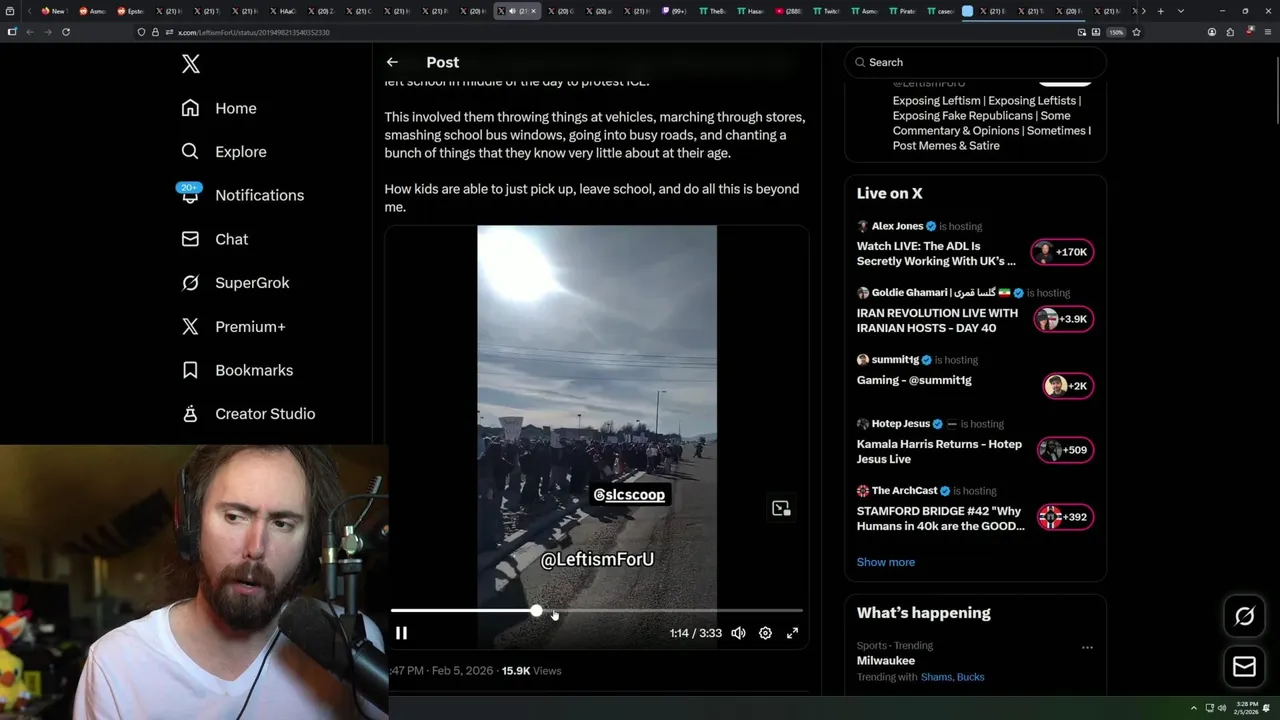Open the list all tabs dropdown
The width and height of the screenshot is (1280, 720).
pyautogui.click(x=1181, y=11)
